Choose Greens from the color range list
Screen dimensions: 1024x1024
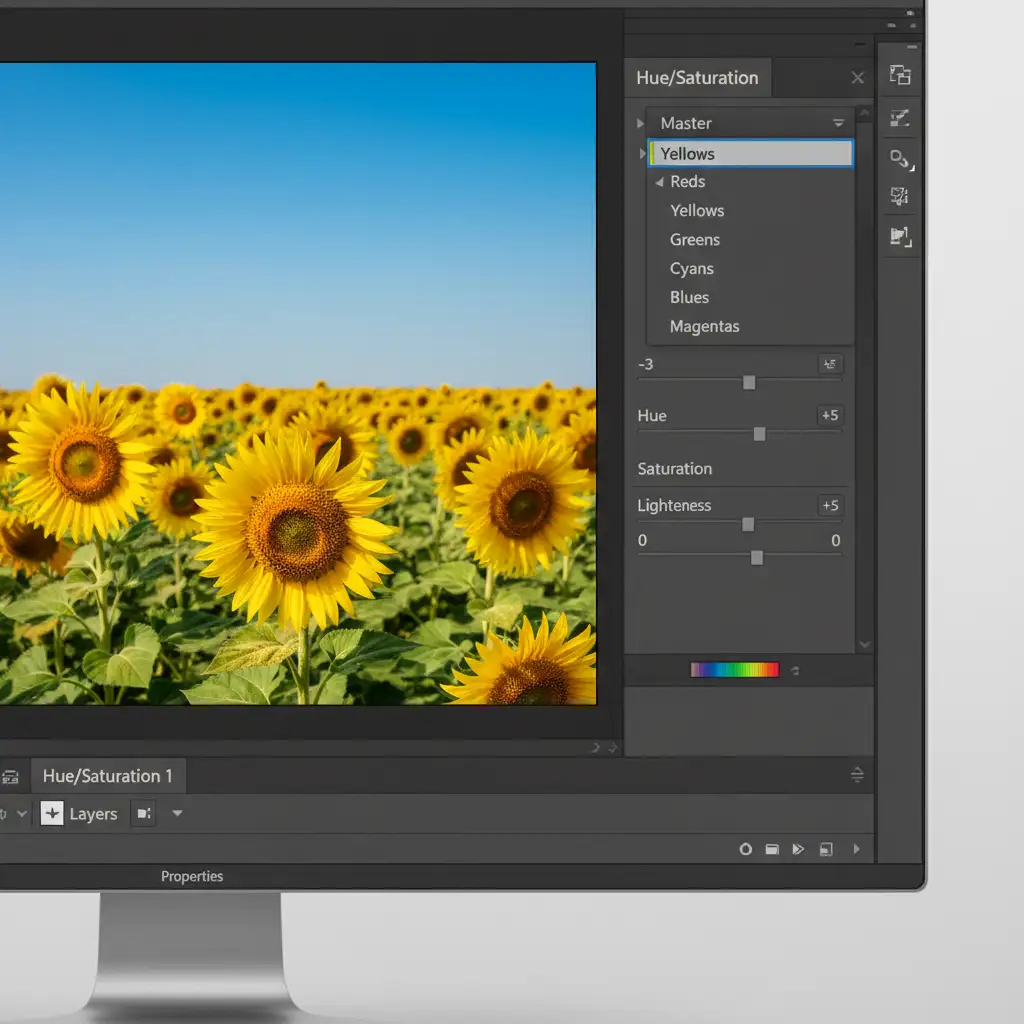tap(695, 240)
